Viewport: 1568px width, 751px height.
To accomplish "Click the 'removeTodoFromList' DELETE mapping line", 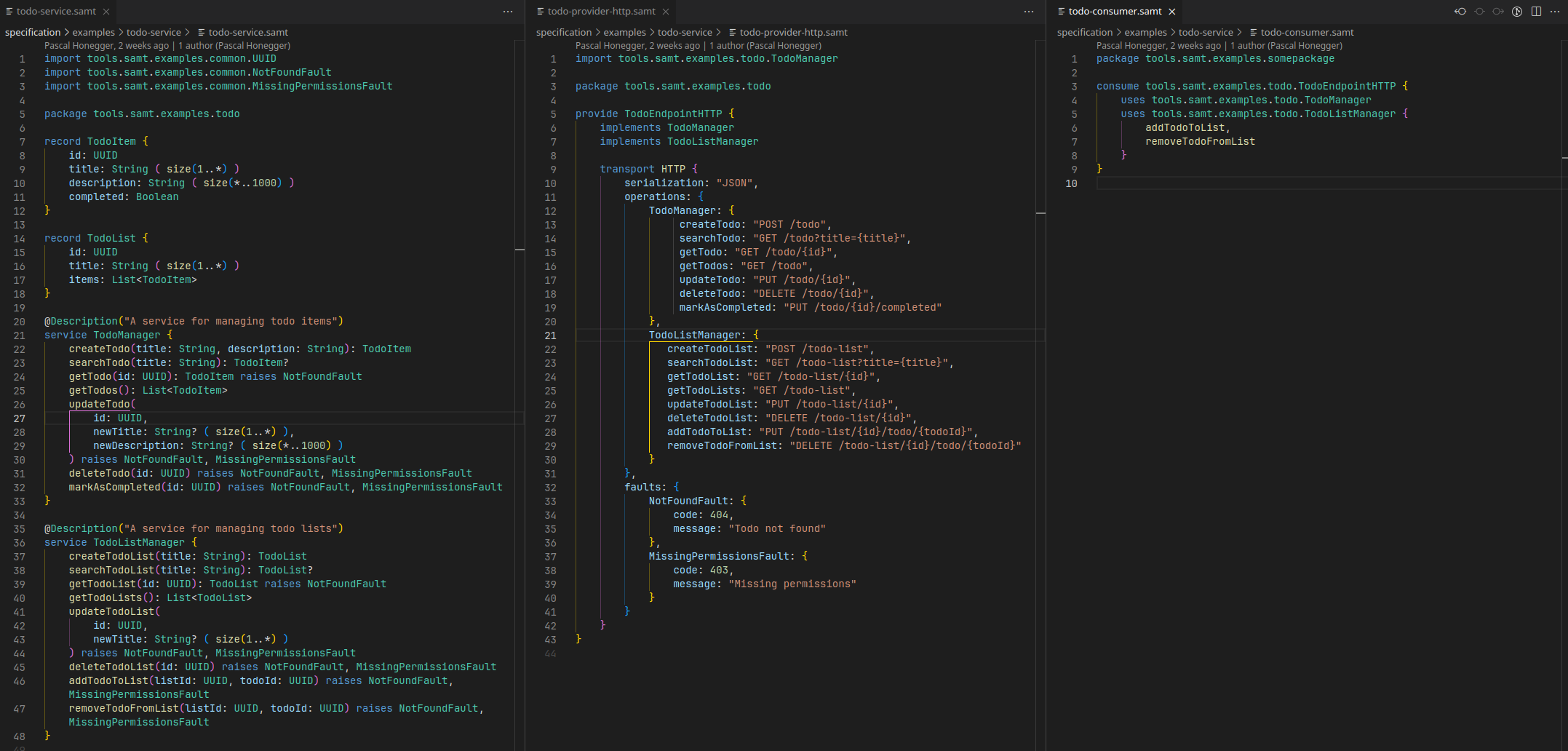I will click(x=844, y=446).
